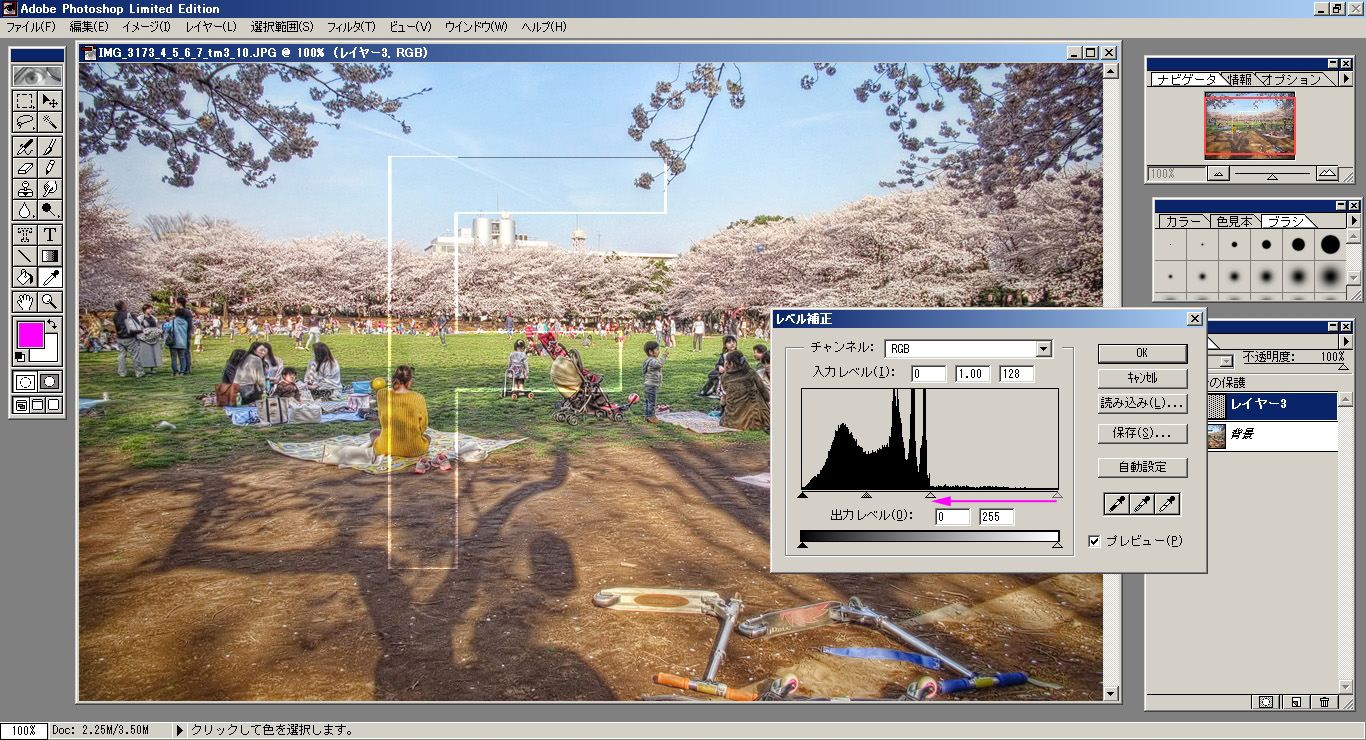Select the Rubber Stamp tool

[25, 189]
